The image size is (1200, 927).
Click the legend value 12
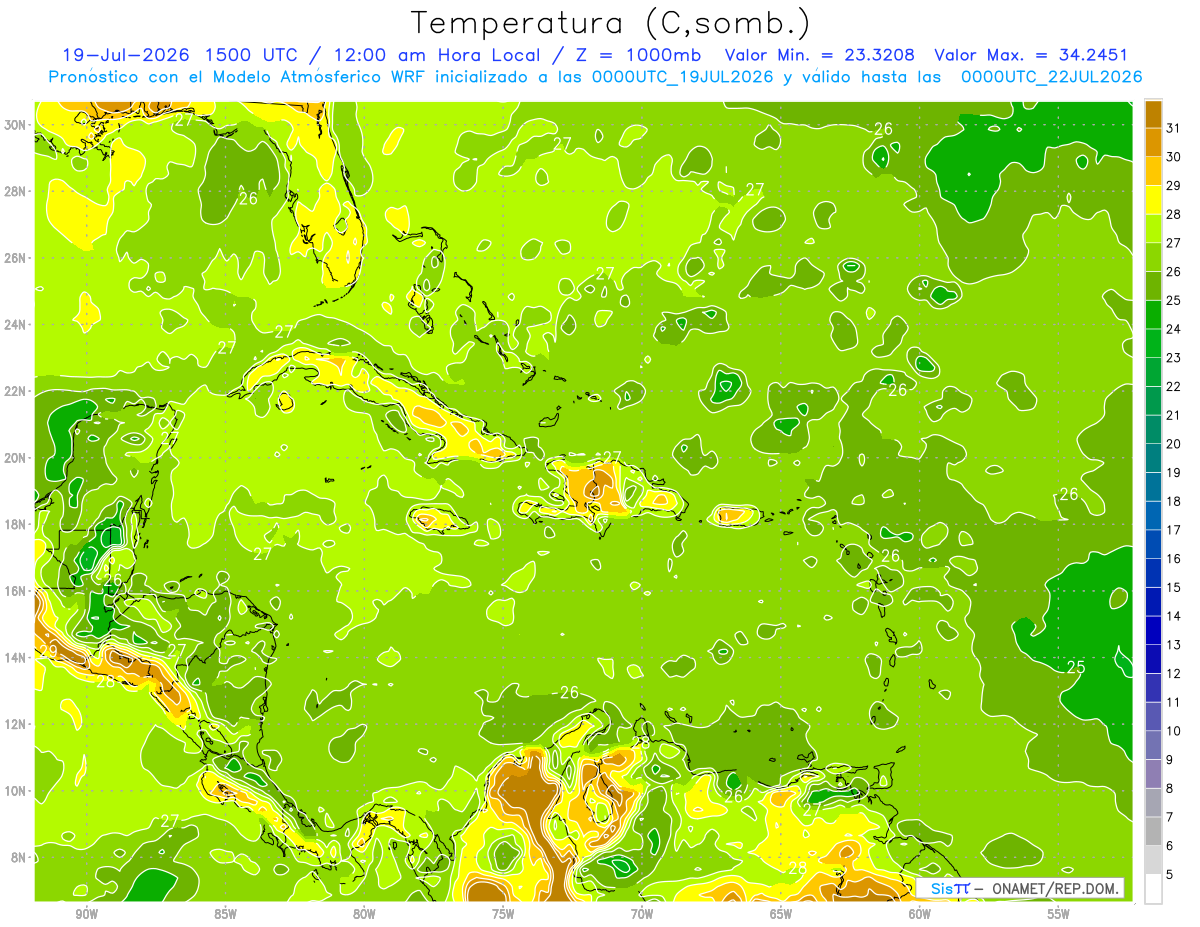point(1173,674)
